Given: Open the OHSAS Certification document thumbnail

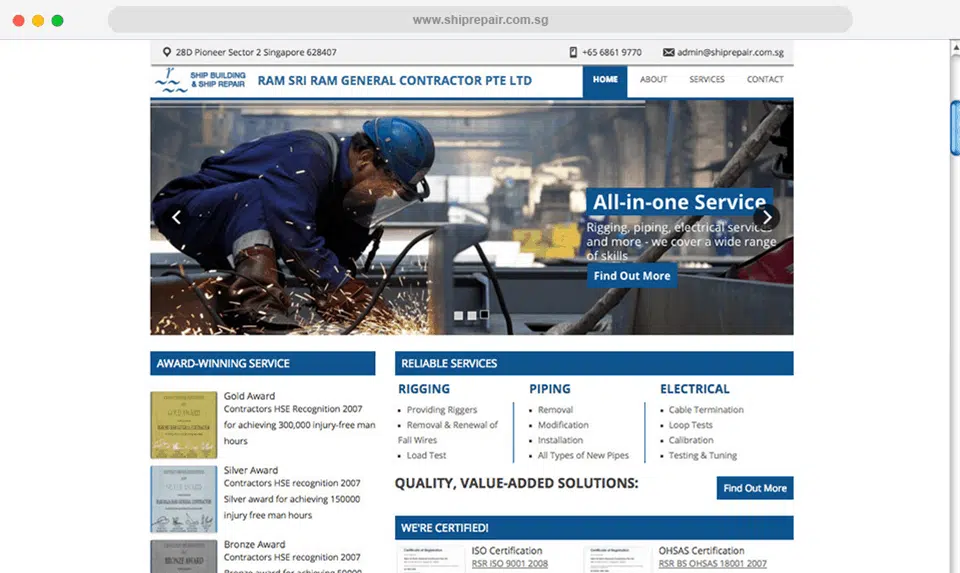Looking at the screenshot, I should 617,559.
